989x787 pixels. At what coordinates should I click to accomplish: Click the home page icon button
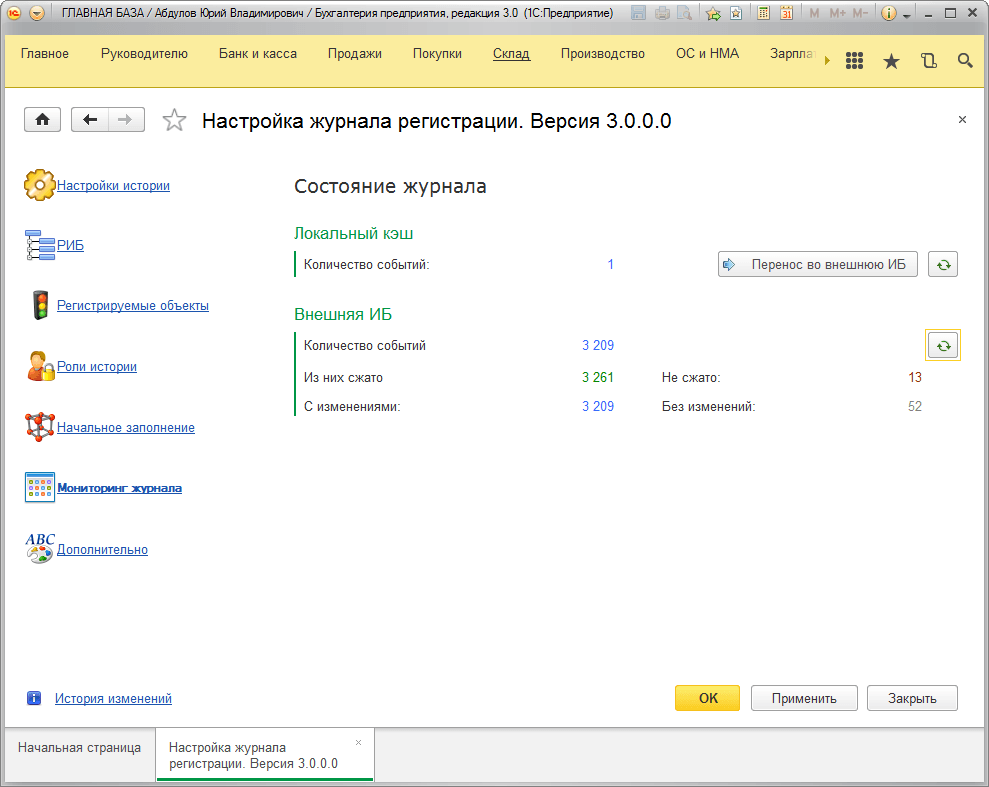[x=42, y=119]
